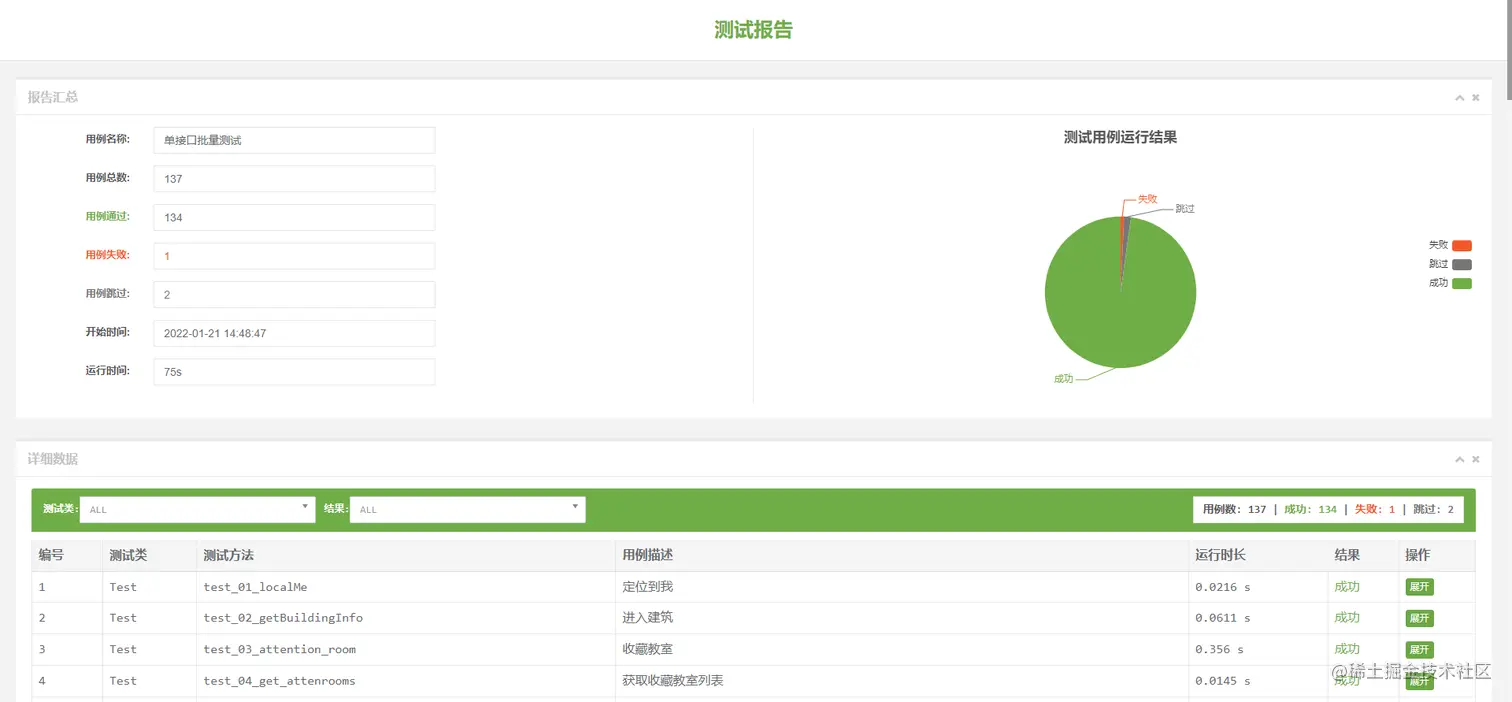The image size is (1512, 702).
Task: Click description cell 收藏教室
Action: coord(901,650)
